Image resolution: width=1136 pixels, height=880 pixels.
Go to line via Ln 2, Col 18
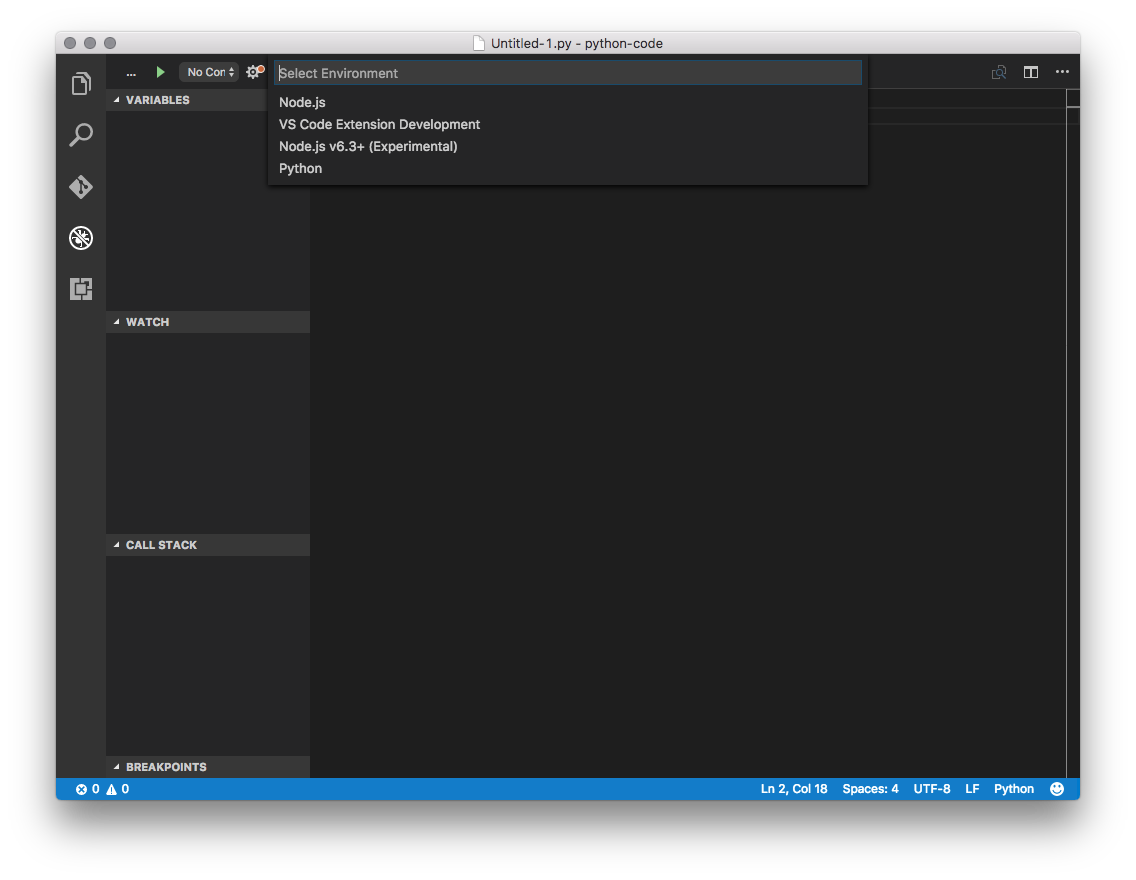tap(794, 789)
